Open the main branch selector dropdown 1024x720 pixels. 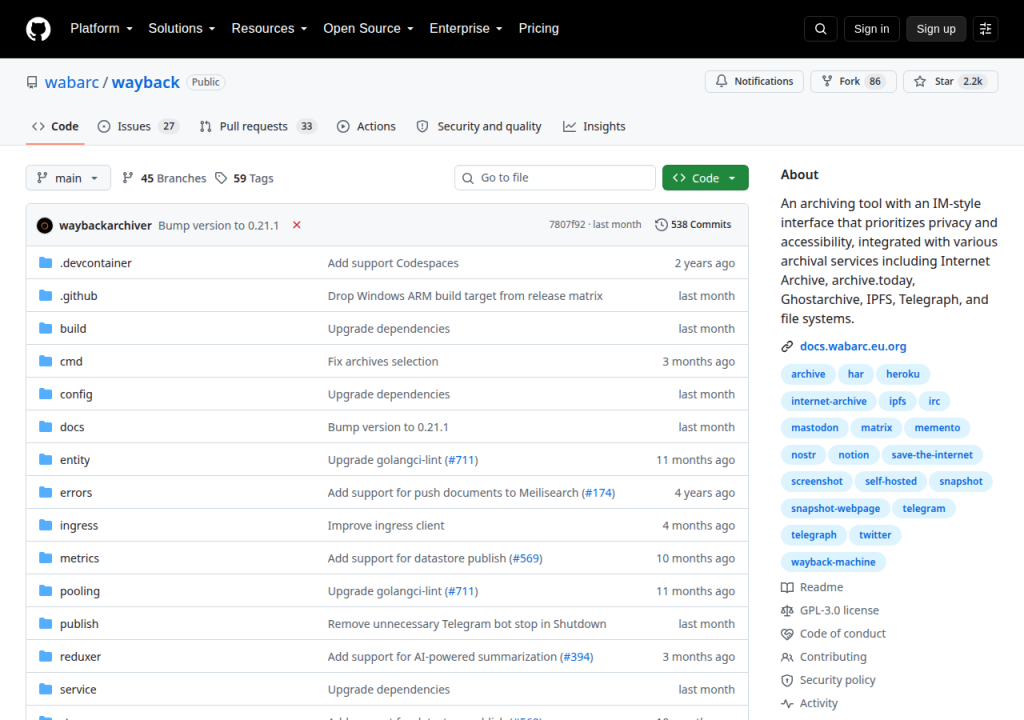click(x=68, y=178)
